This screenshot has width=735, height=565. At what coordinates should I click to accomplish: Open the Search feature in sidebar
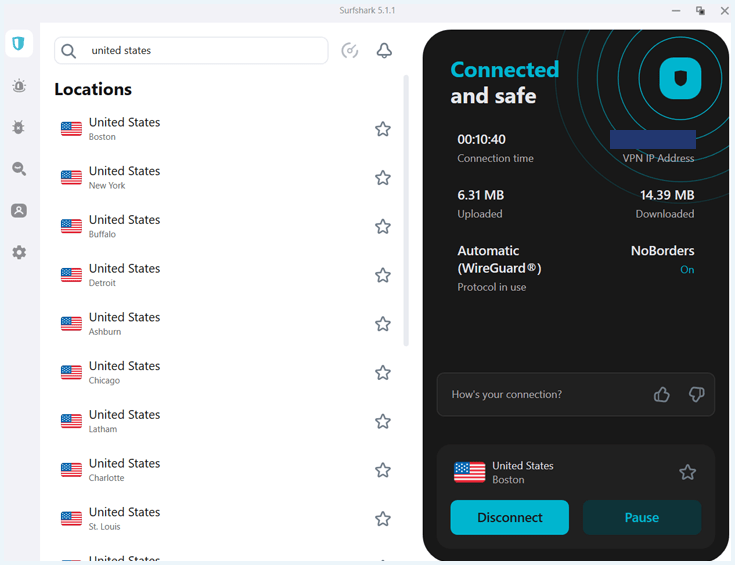click(19, 169)
